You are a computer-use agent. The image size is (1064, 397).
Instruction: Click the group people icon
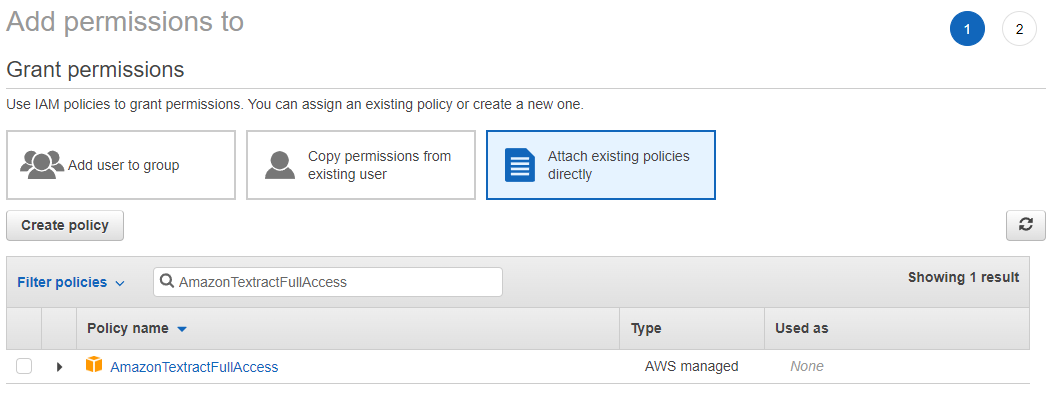(42, 165)
